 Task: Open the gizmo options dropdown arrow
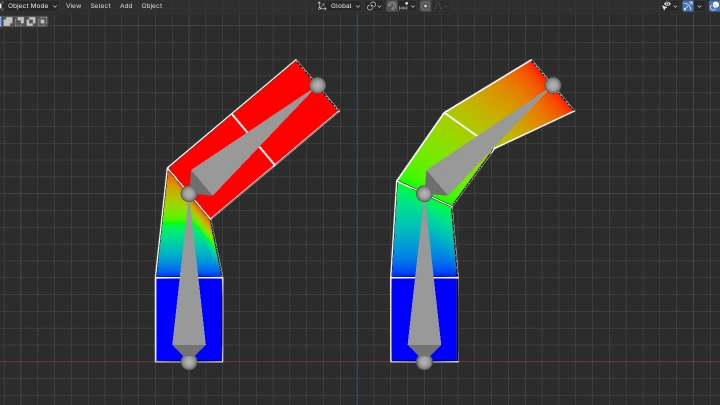point(699,6)
